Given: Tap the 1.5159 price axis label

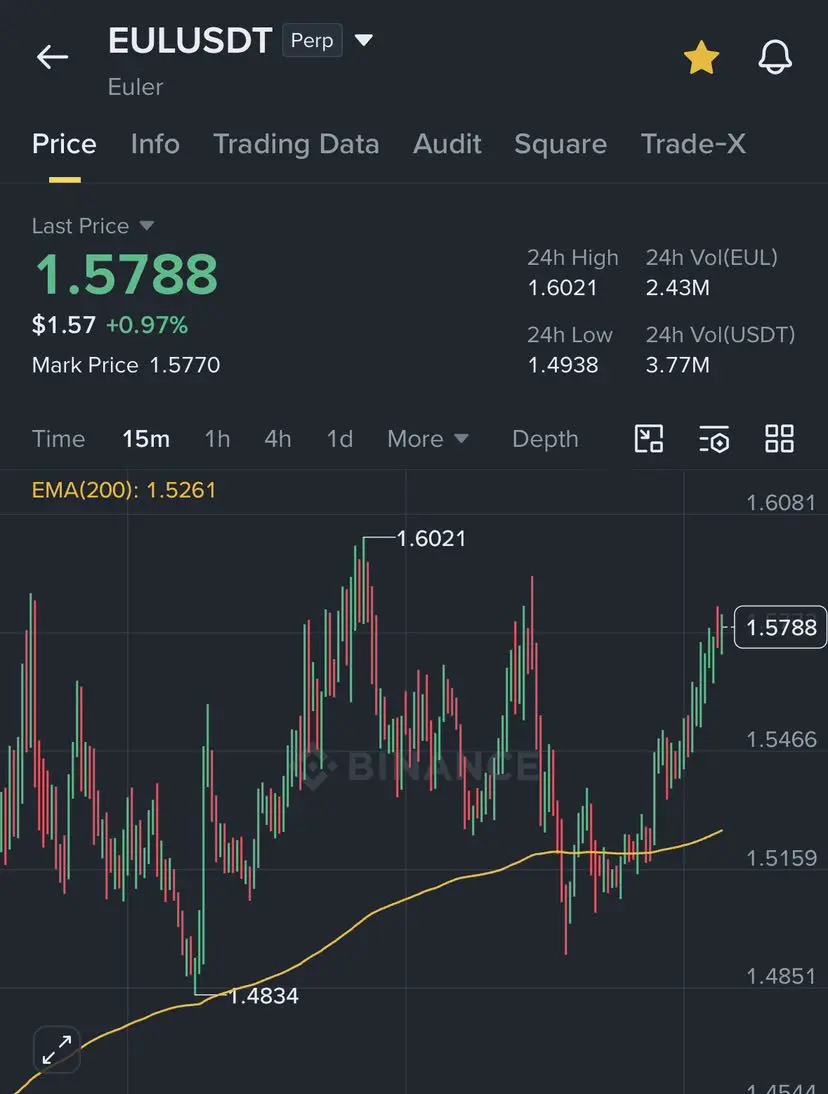Looking at the screenshot, I should (781, 857).
